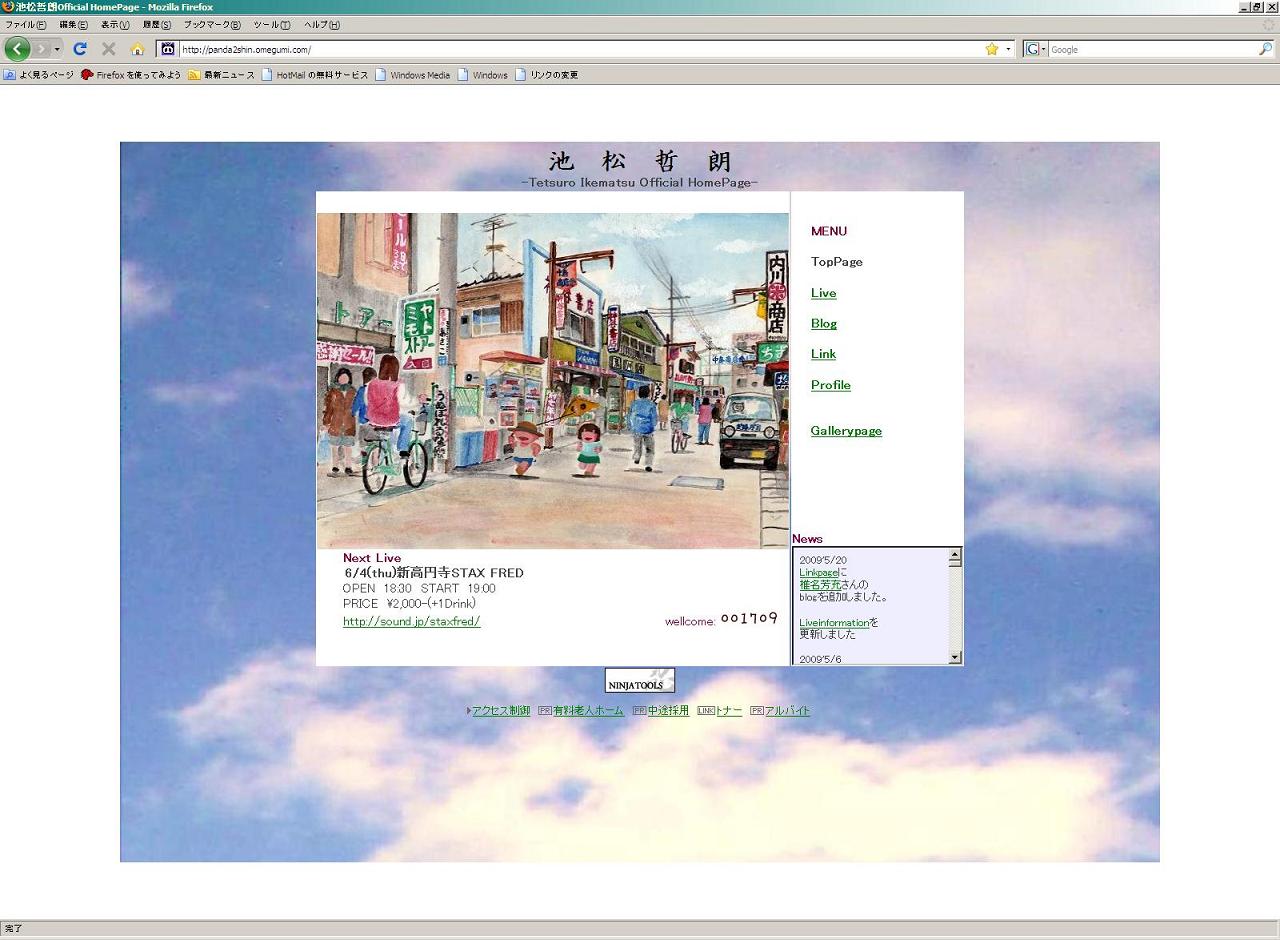Open the ツール(T) menu
The width and height of the screenshot is (1280, 940).
[272, 25]
